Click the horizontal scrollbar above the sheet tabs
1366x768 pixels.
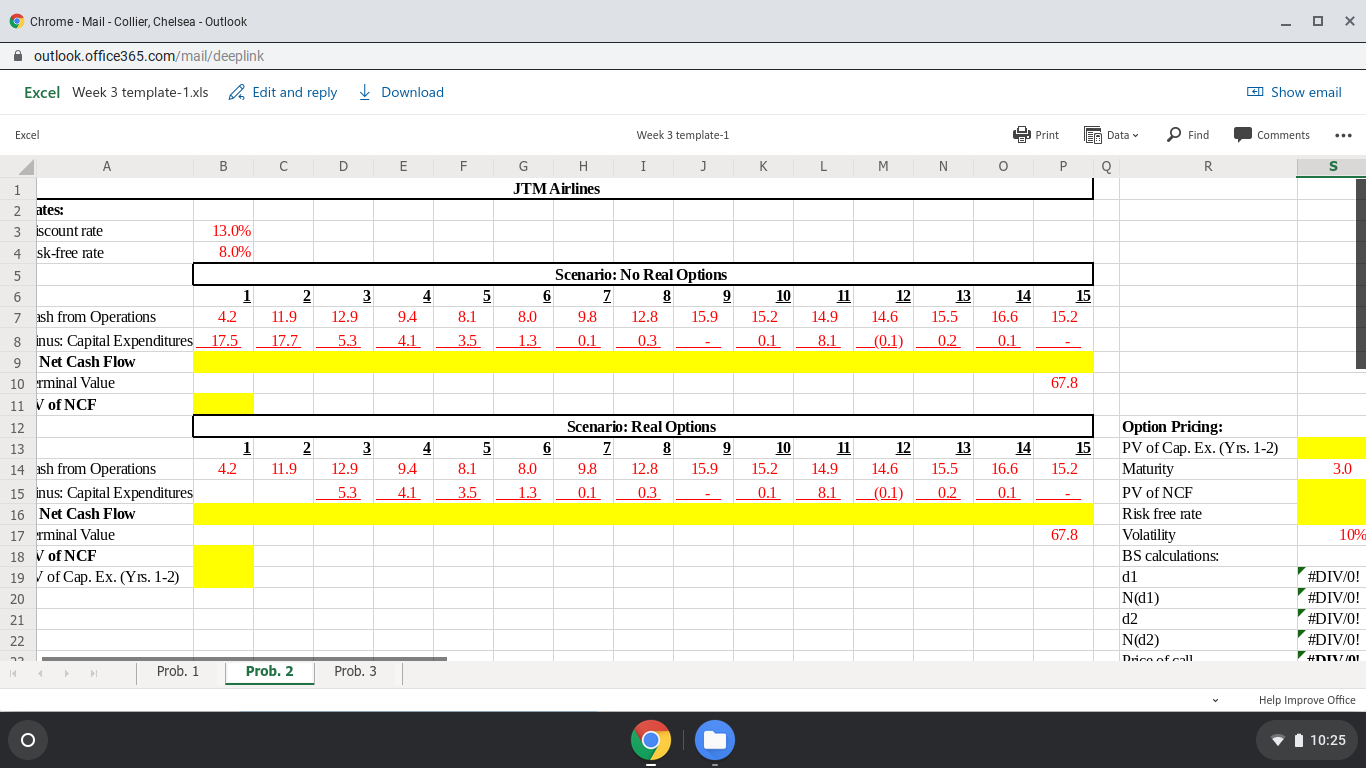(244, 659)
